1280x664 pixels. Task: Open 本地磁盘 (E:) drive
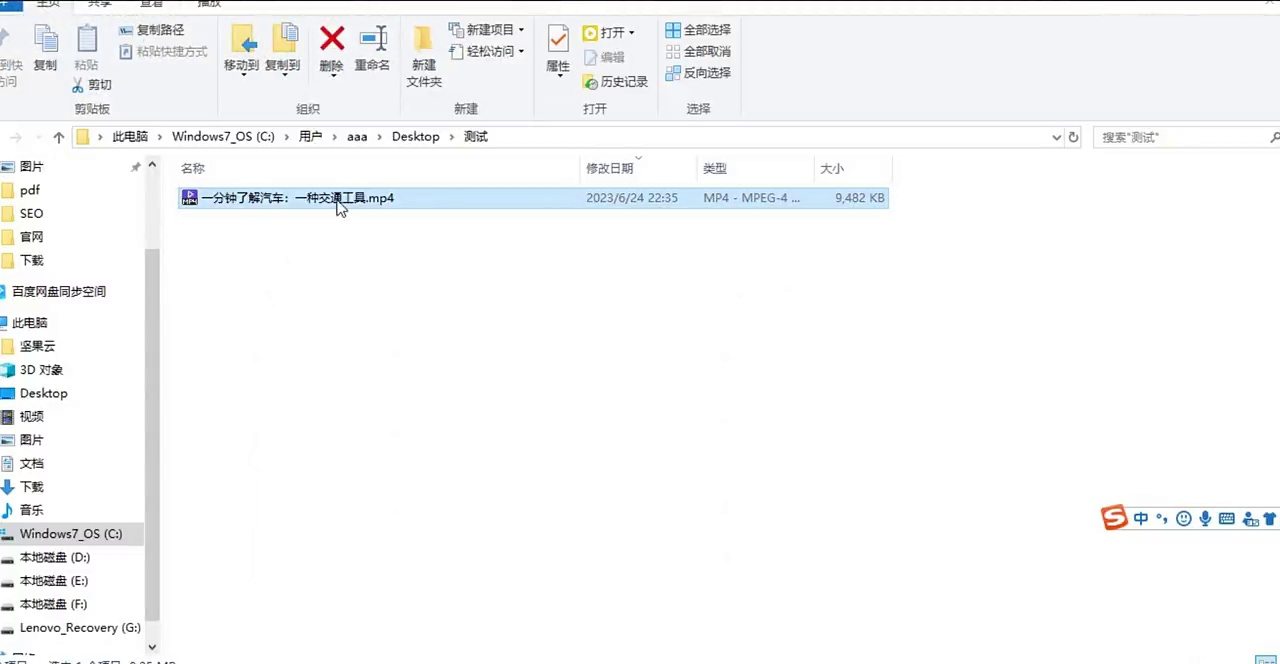coord(53,581)
